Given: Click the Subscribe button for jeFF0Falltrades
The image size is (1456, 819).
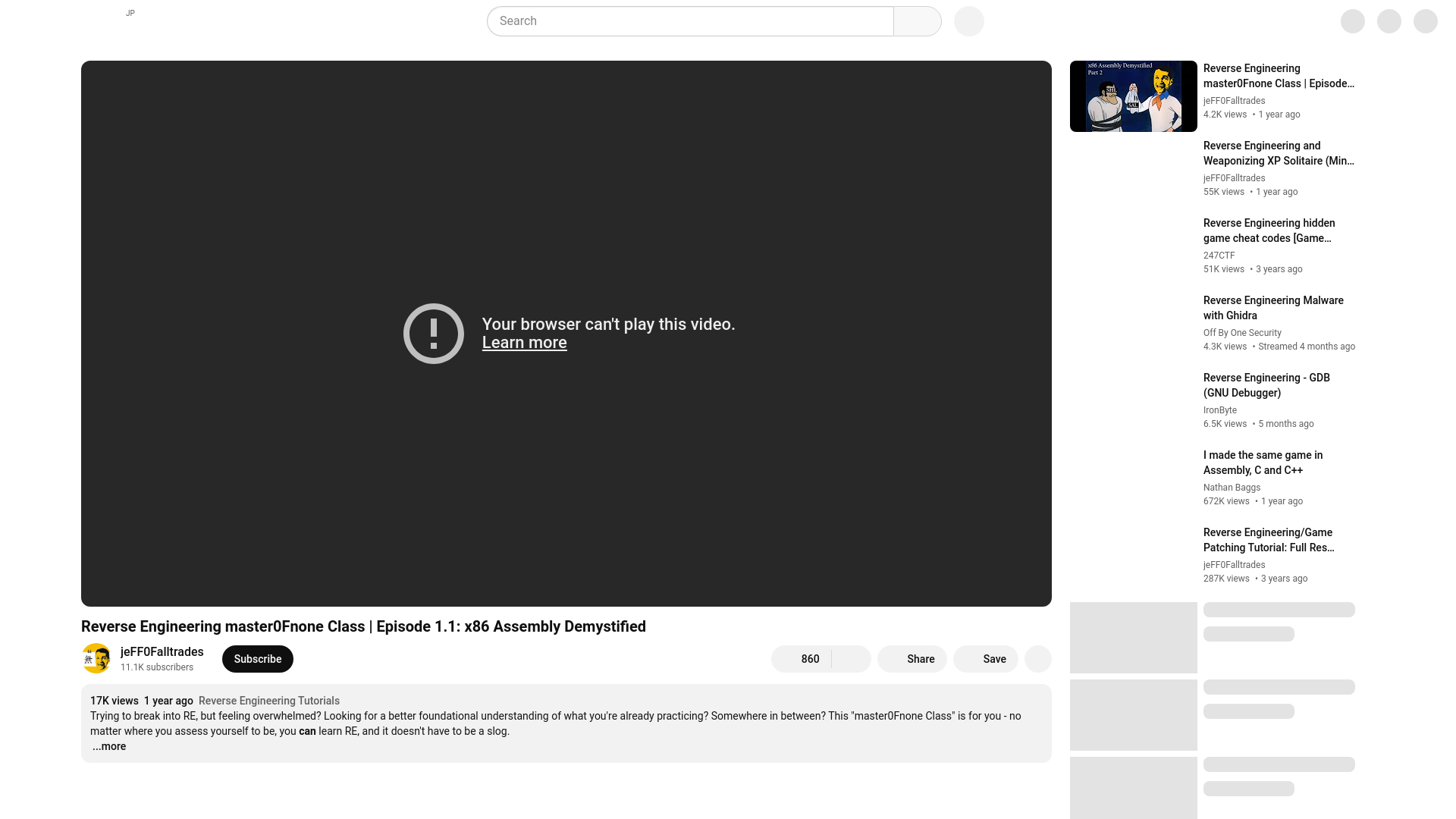Looking at the screenshot, I should point(257,659).
